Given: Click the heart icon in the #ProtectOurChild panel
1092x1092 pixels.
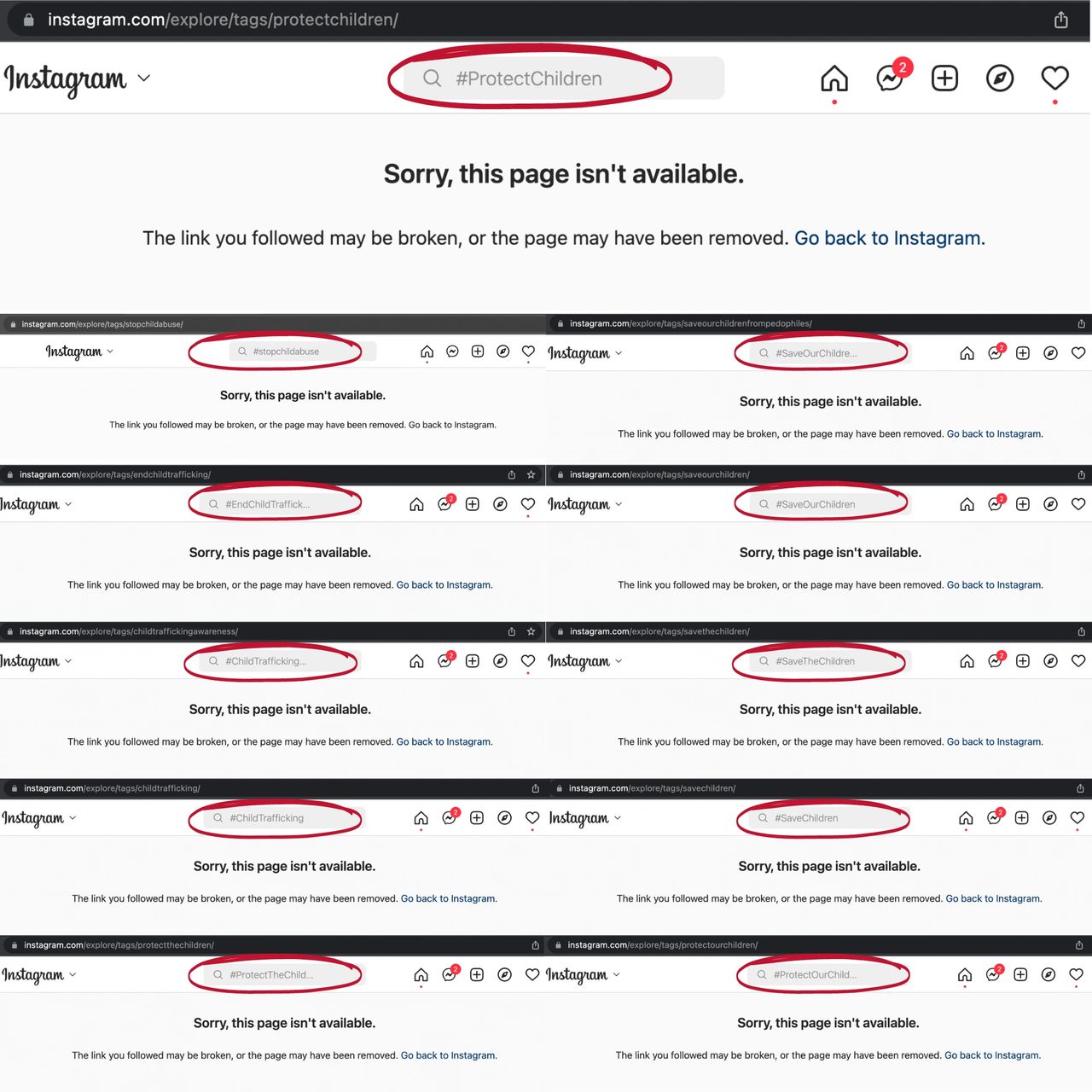Looking at the screenshot, I should 1076,974.
